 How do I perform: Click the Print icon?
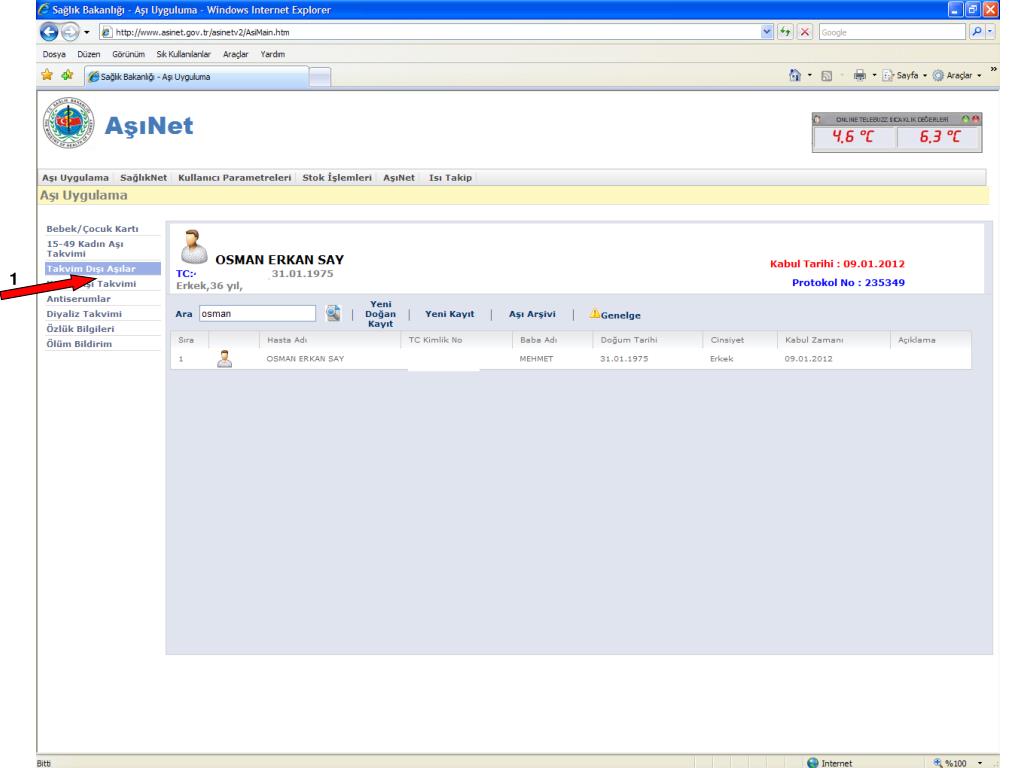point(859,75)
